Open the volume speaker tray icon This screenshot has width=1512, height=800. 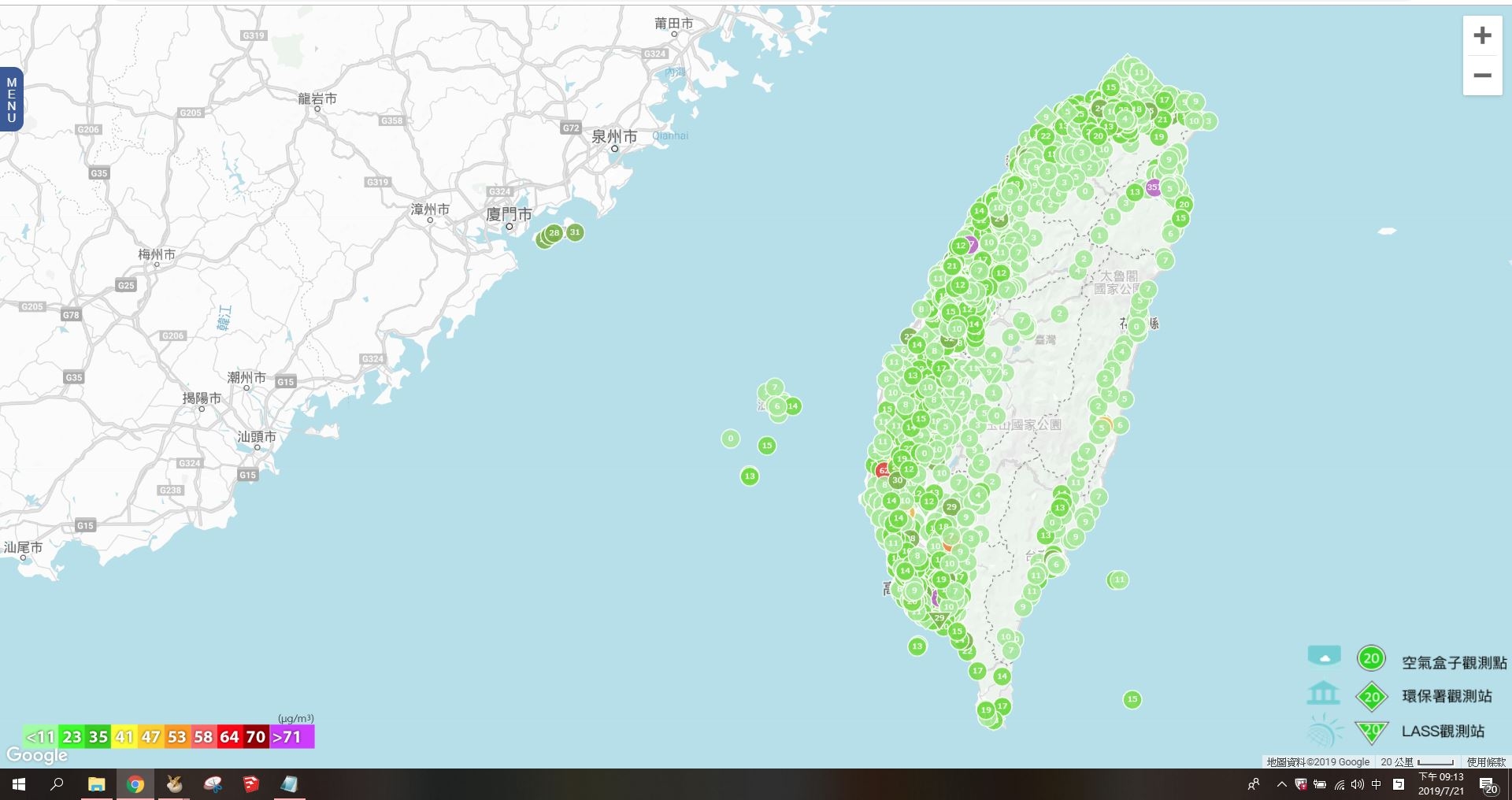point(1358,784)
